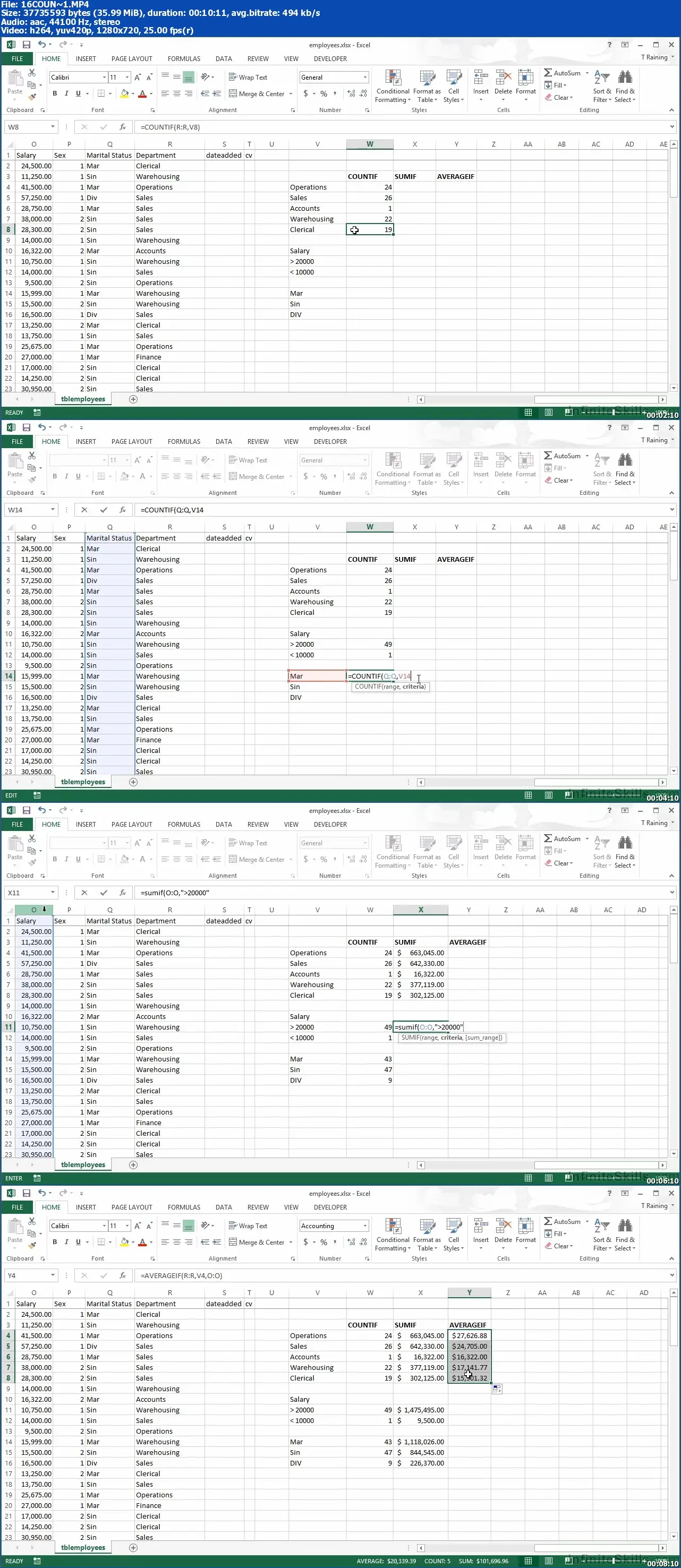This screenshot has height=1568, width=681.
Task: Click Find & Select in the W8 frame
Action: point(625,87)
